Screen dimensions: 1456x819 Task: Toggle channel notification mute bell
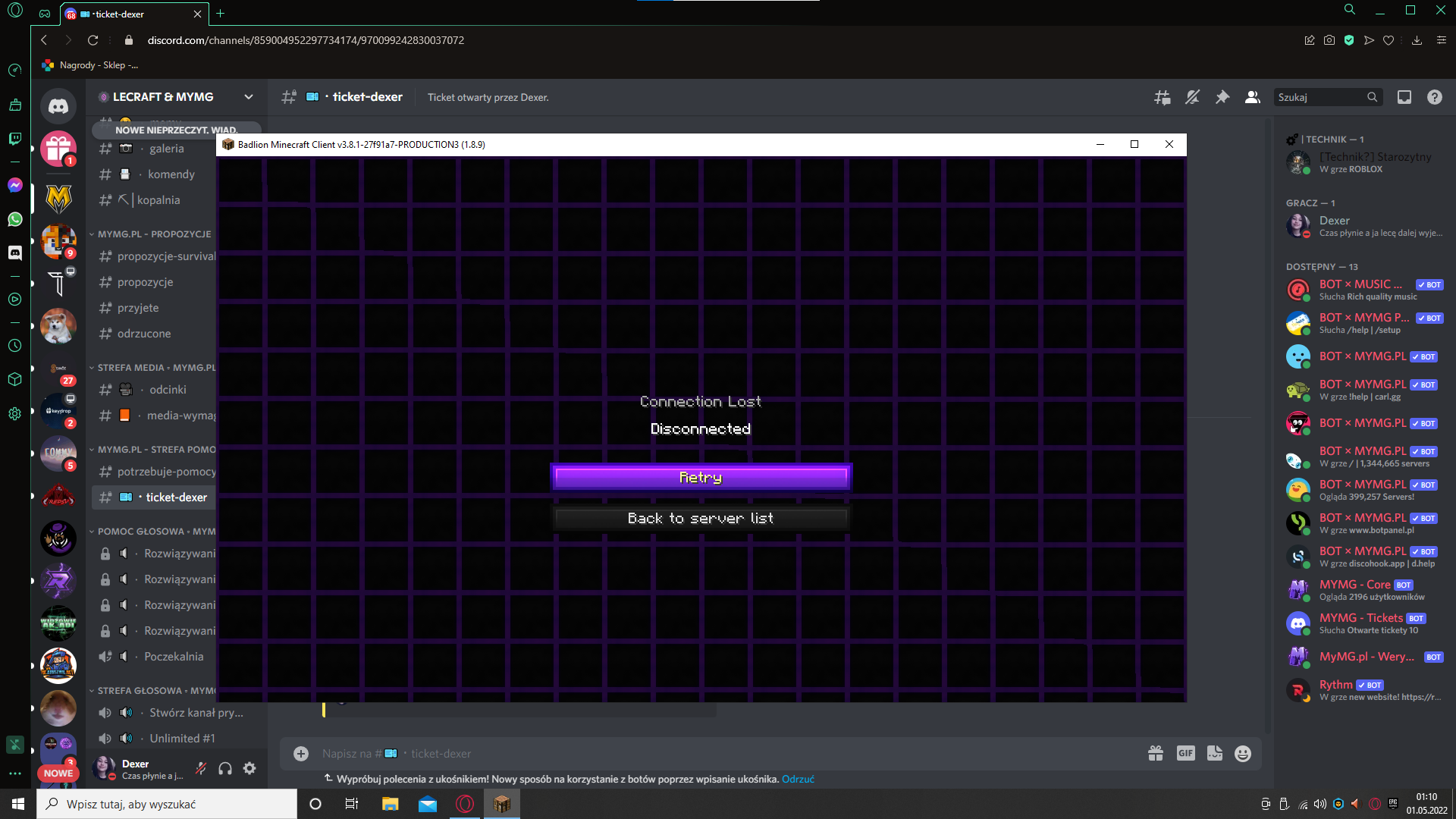point(1192,97)
